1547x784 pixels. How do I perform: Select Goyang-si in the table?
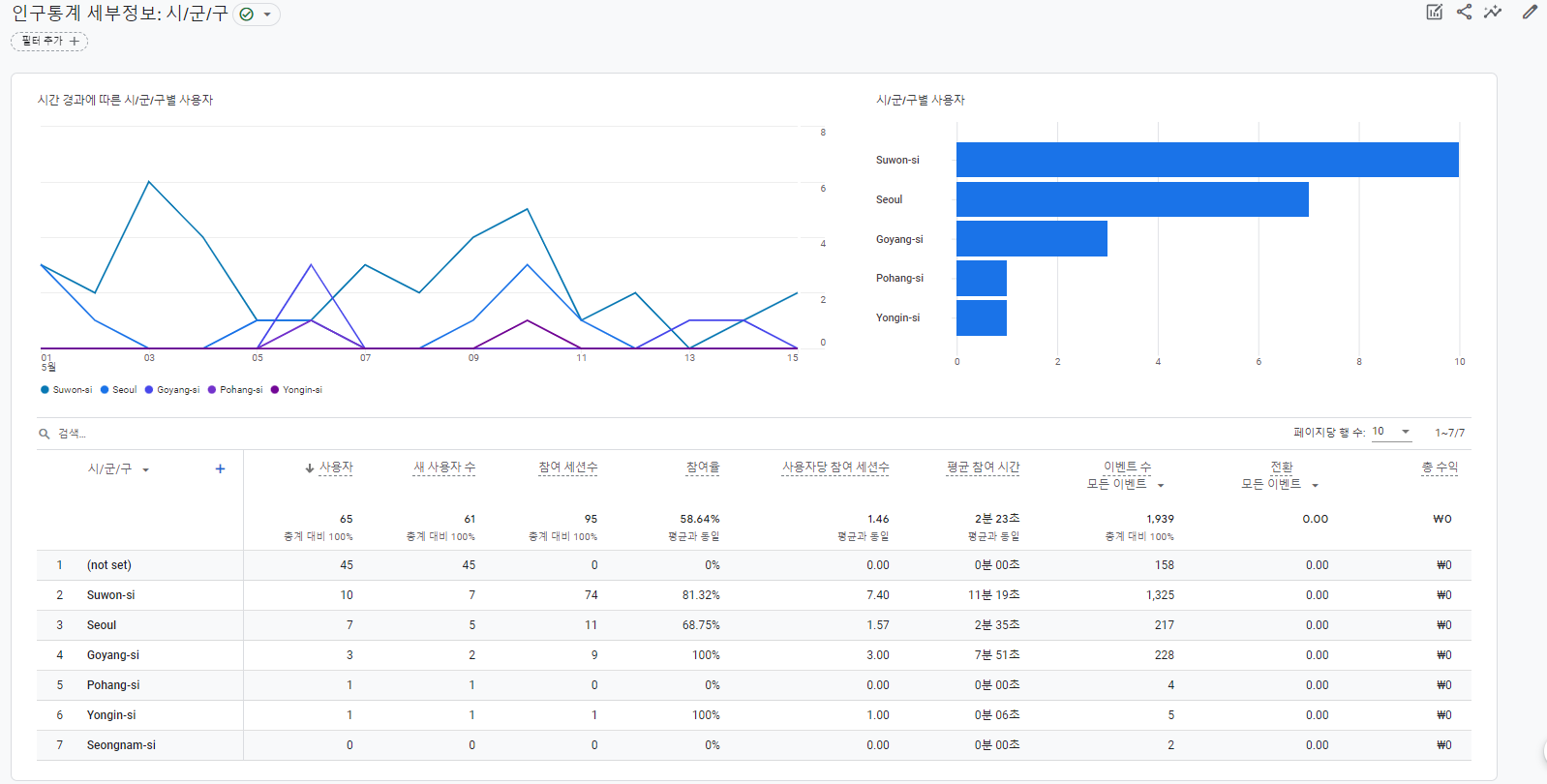(x=113, y=655)
